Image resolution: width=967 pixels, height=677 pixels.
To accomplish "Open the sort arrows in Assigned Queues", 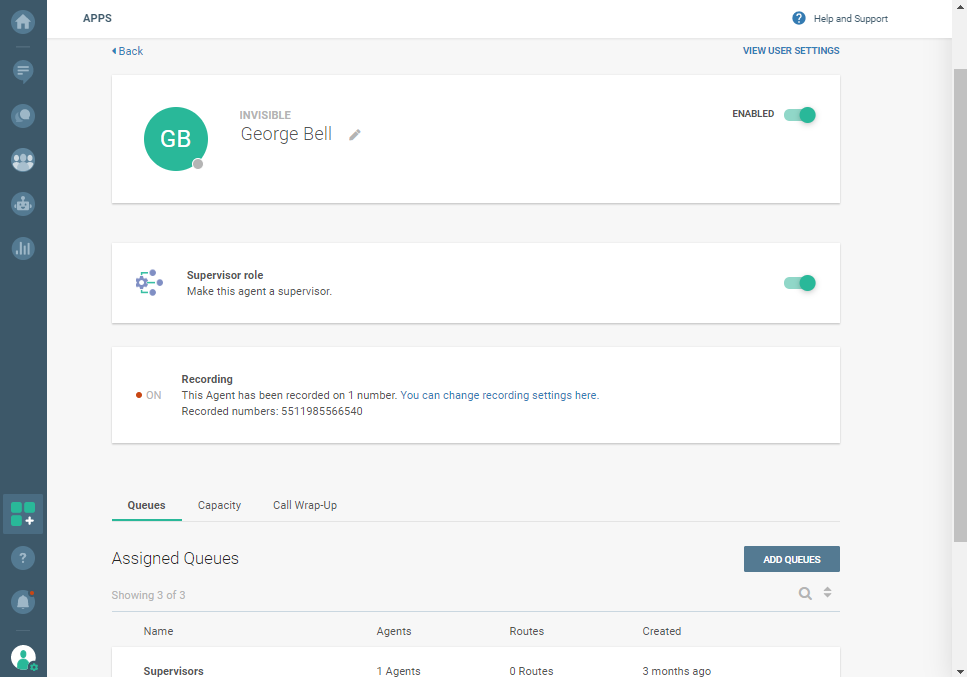I will [828, 593].
